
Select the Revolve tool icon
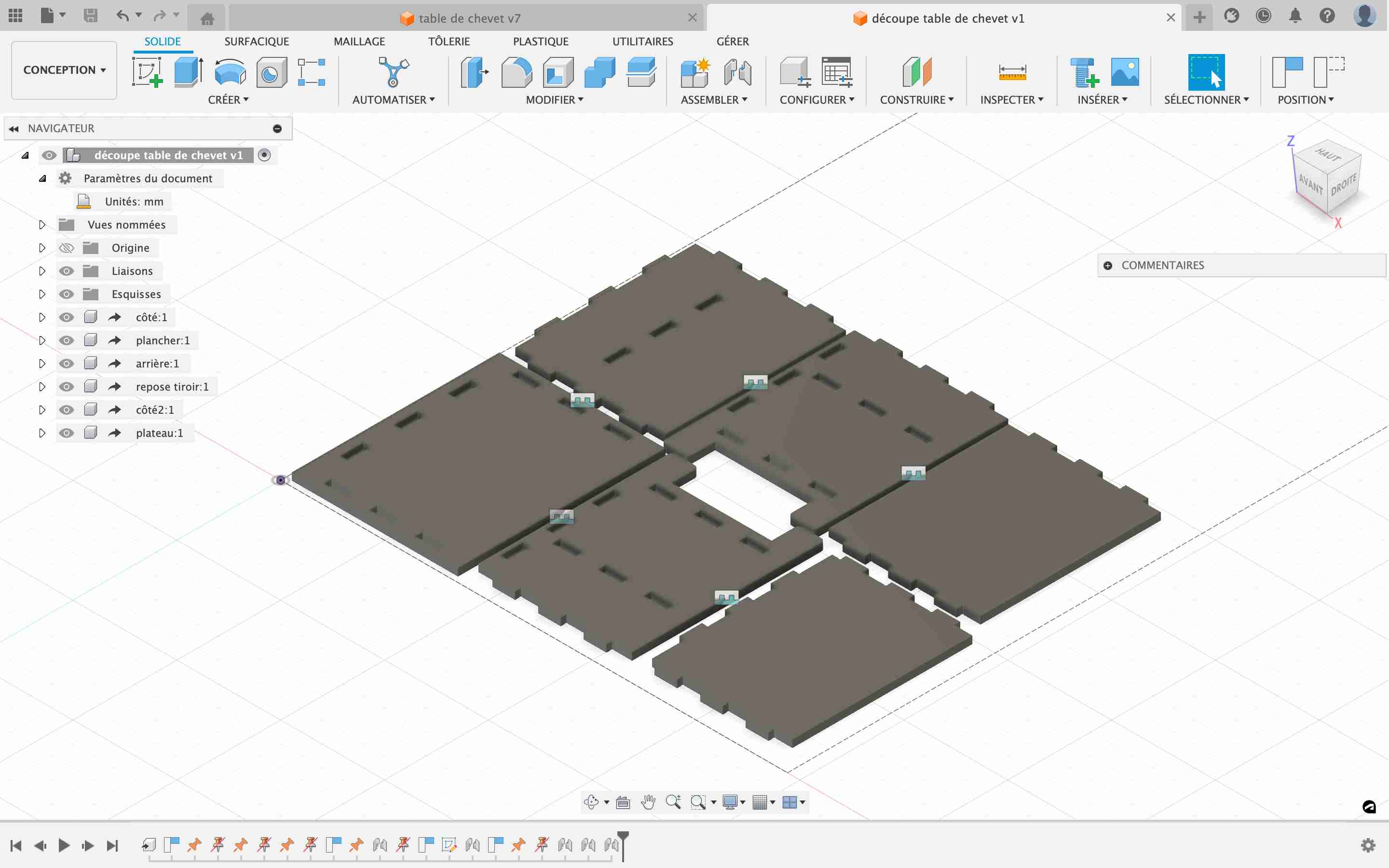point(230,72)
